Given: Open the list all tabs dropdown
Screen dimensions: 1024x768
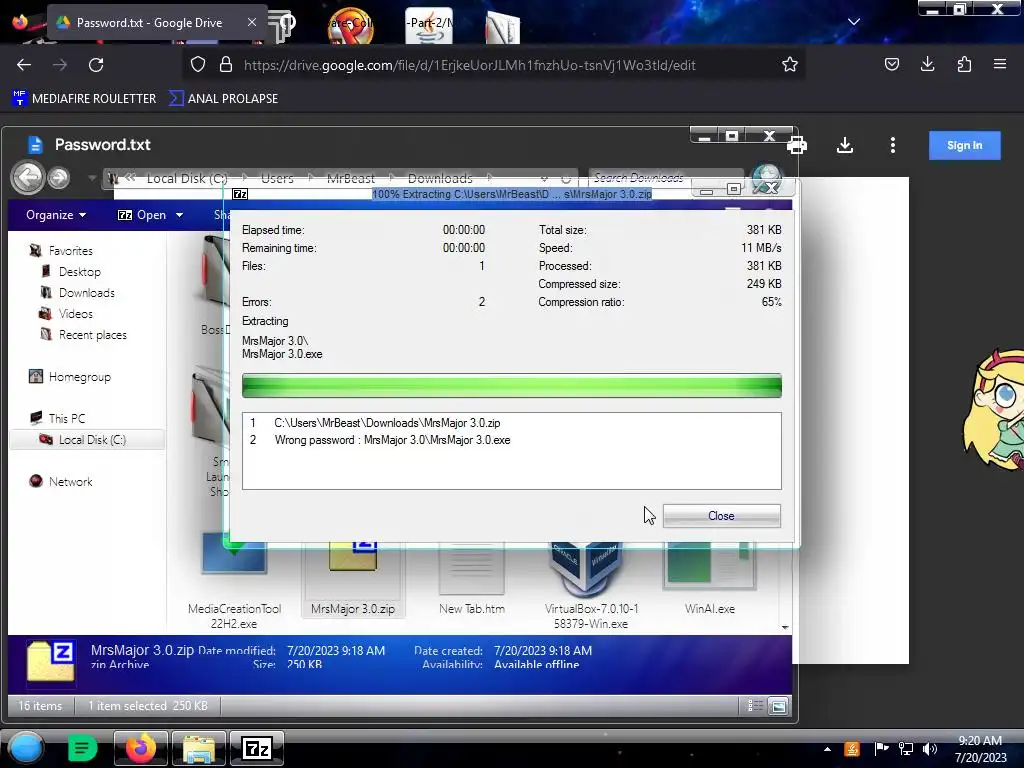Looking at the screenshot, I should (854, 22).
